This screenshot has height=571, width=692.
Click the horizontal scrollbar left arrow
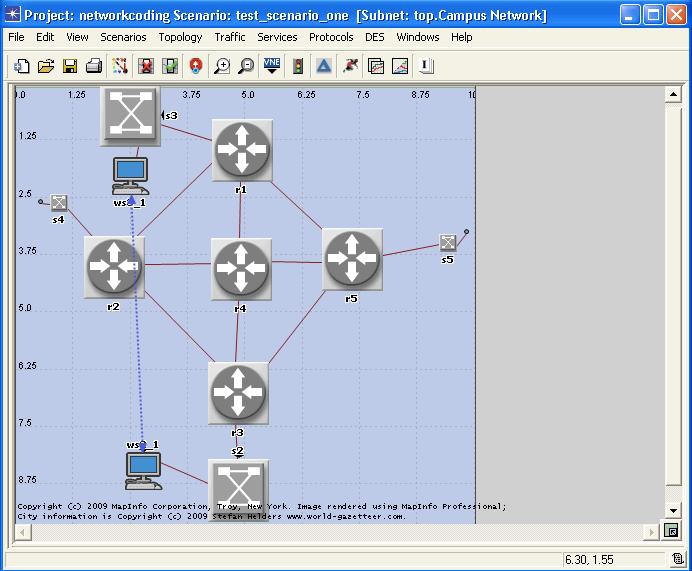tap(22, 532)
